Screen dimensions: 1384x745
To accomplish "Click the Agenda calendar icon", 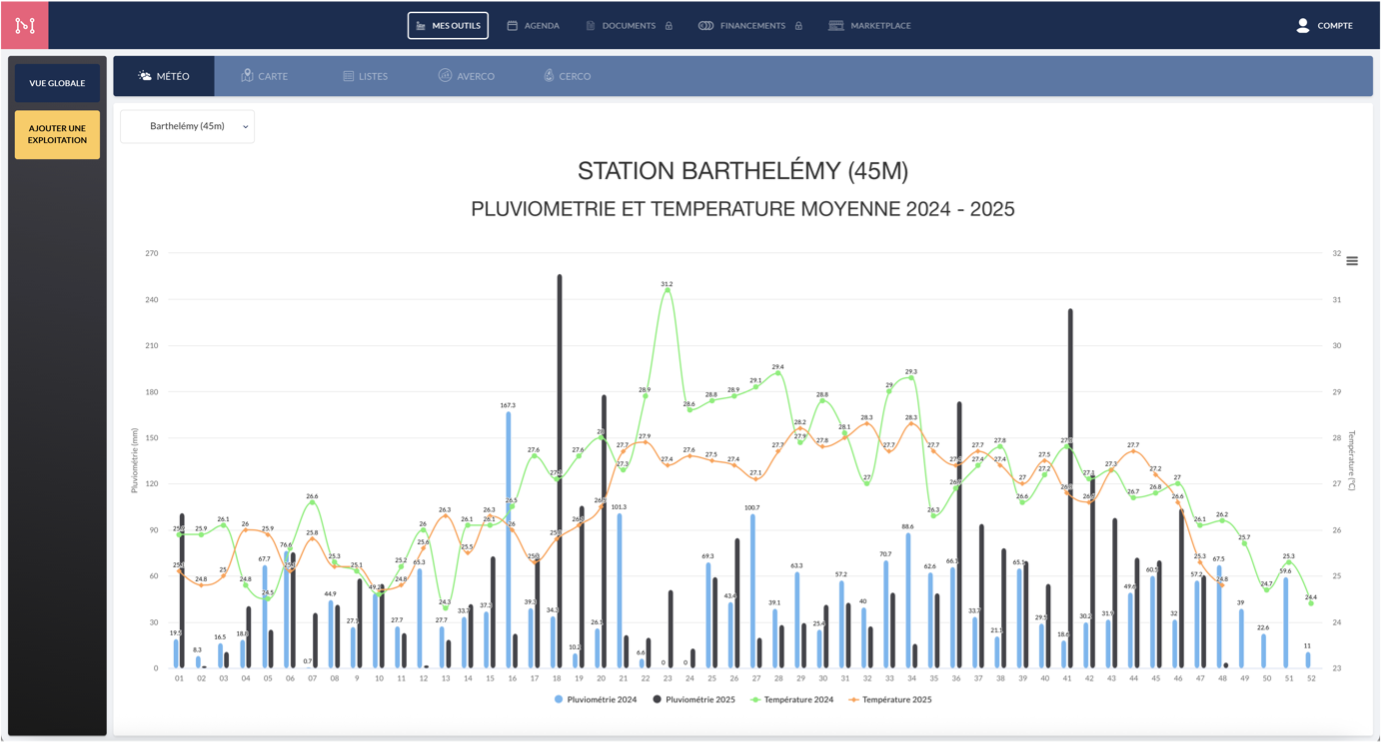I will 512,26.
